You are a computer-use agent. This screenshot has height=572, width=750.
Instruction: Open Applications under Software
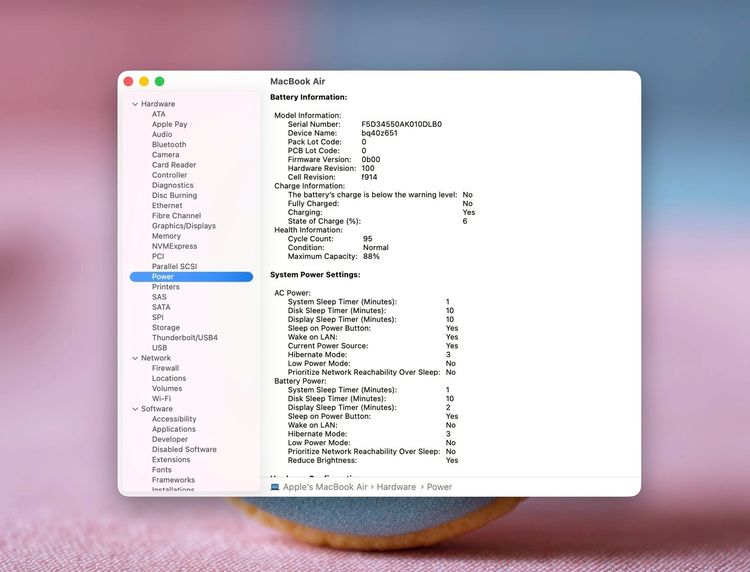(174, 429)
